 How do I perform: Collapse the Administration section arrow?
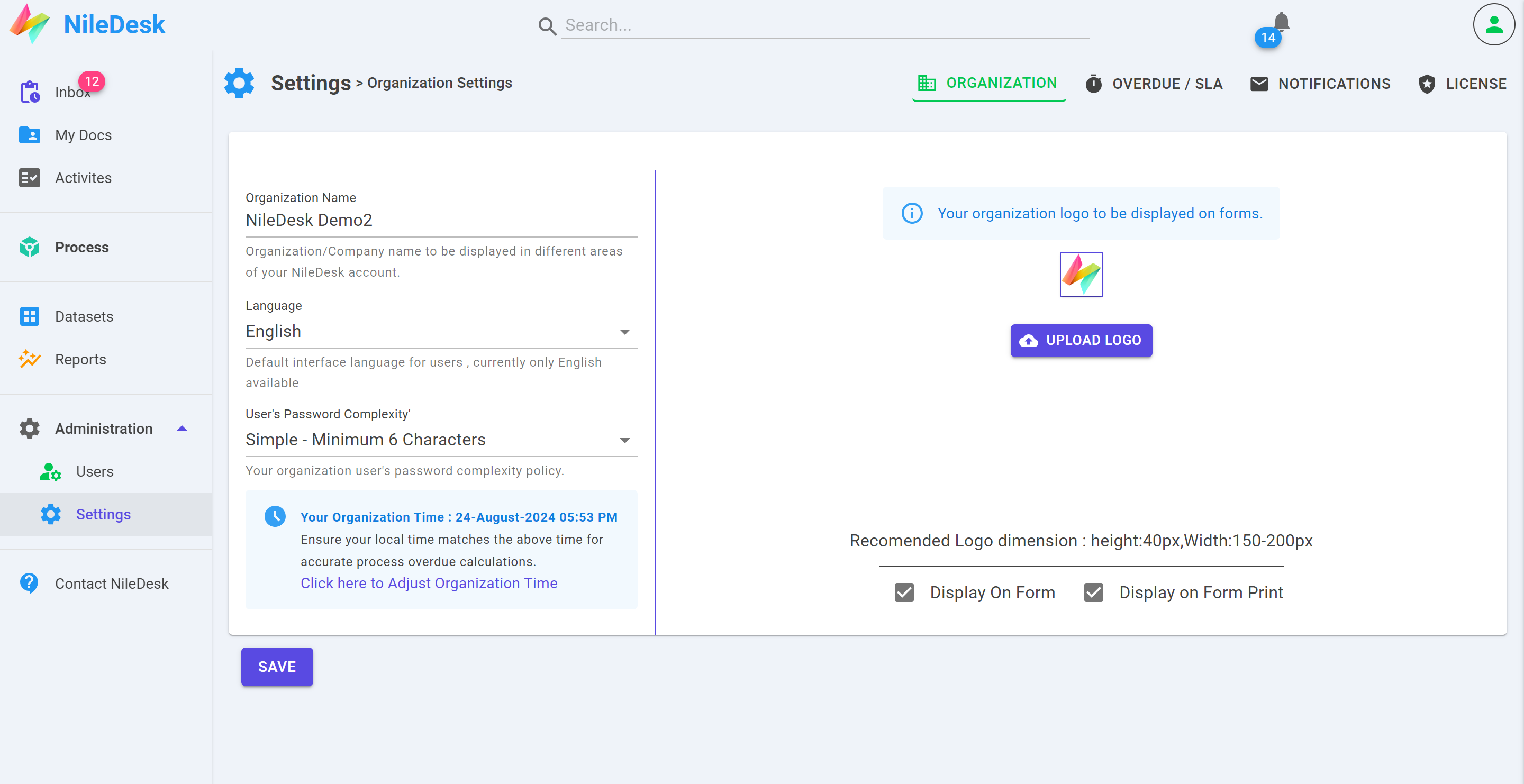point(182,428)
